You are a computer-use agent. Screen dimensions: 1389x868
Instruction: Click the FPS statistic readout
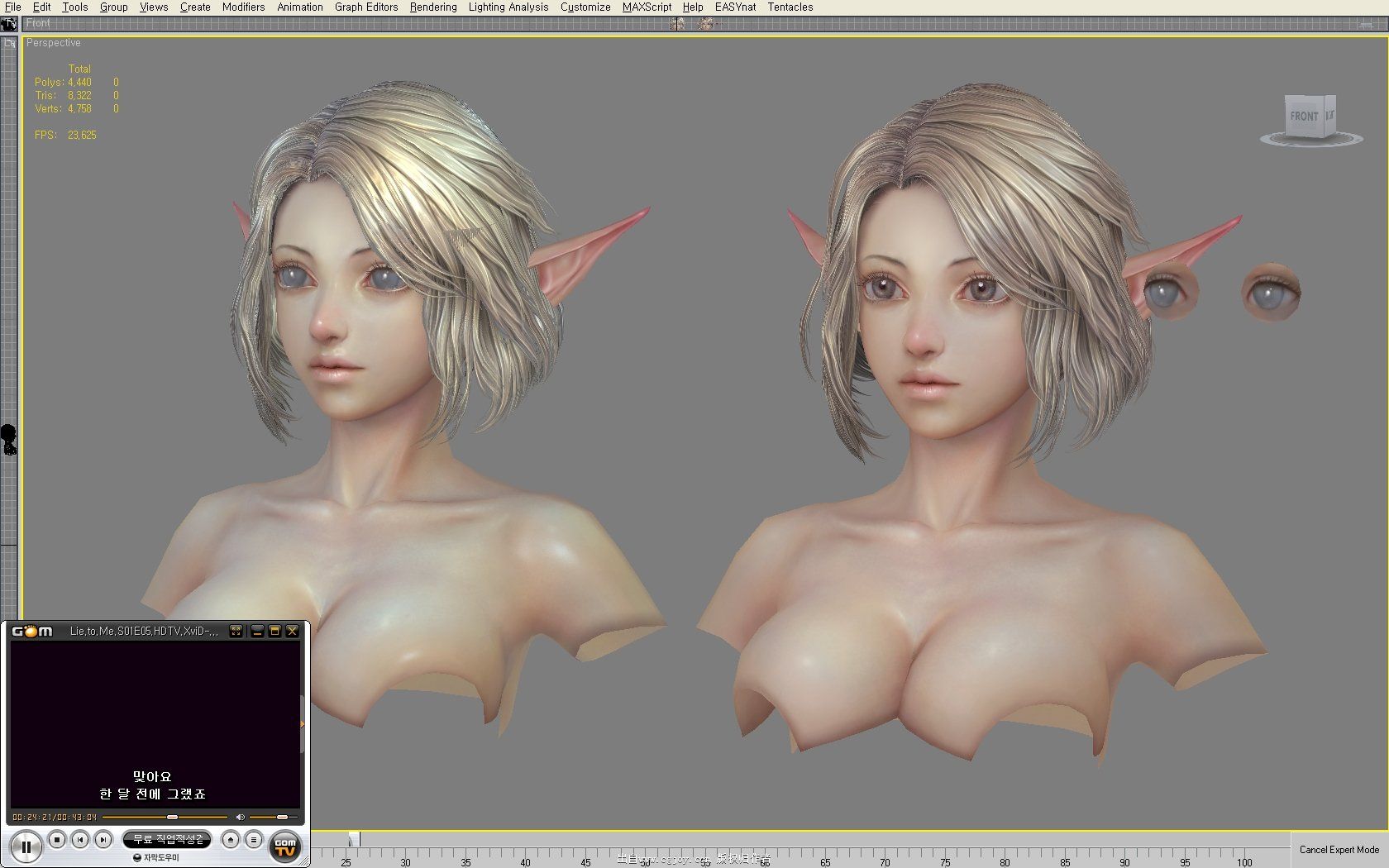tap(65, 135)
